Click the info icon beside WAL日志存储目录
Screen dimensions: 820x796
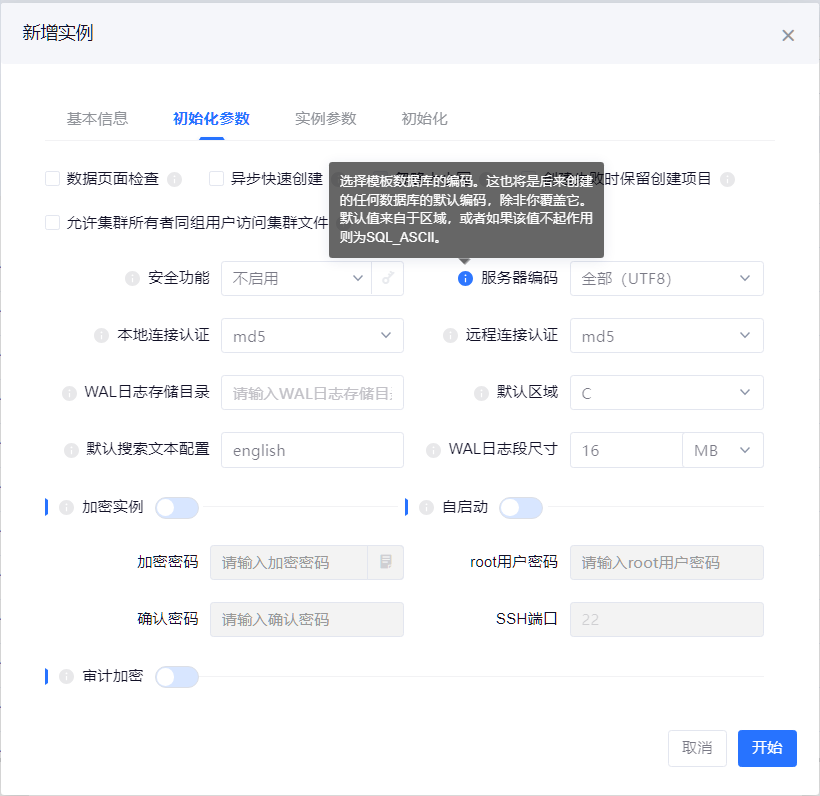69,393
